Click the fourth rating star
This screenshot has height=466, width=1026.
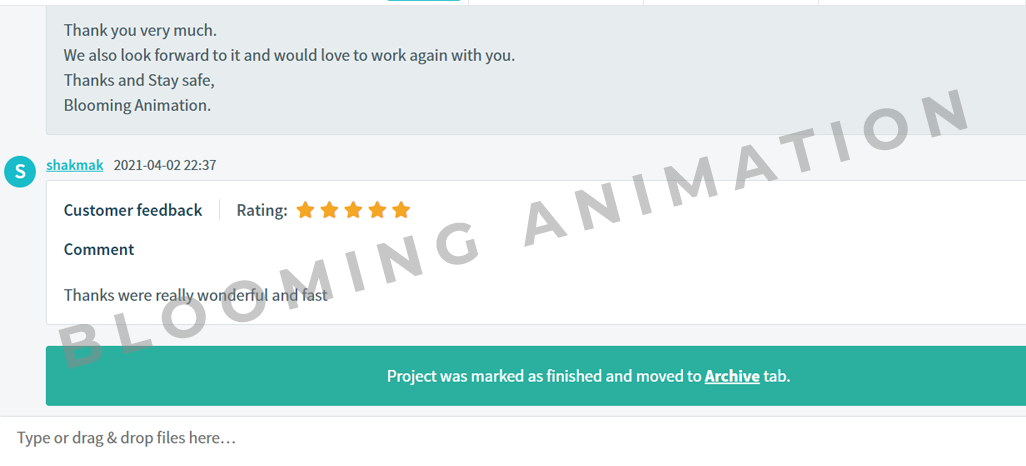377,210
